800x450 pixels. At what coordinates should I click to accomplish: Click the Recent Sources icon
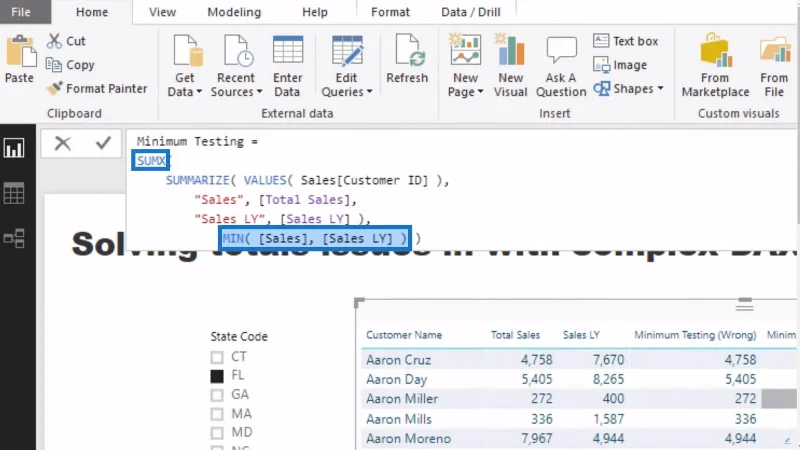[x=238, y=50]
